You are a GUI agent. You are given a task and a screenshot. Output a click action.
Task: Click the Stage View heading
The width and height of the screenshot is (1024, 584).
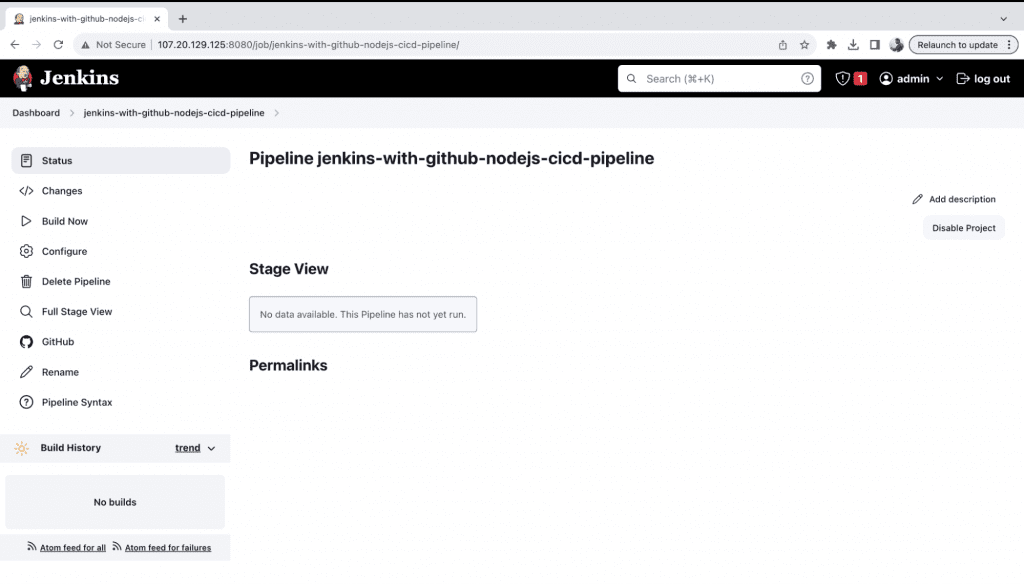pos(289,269)
